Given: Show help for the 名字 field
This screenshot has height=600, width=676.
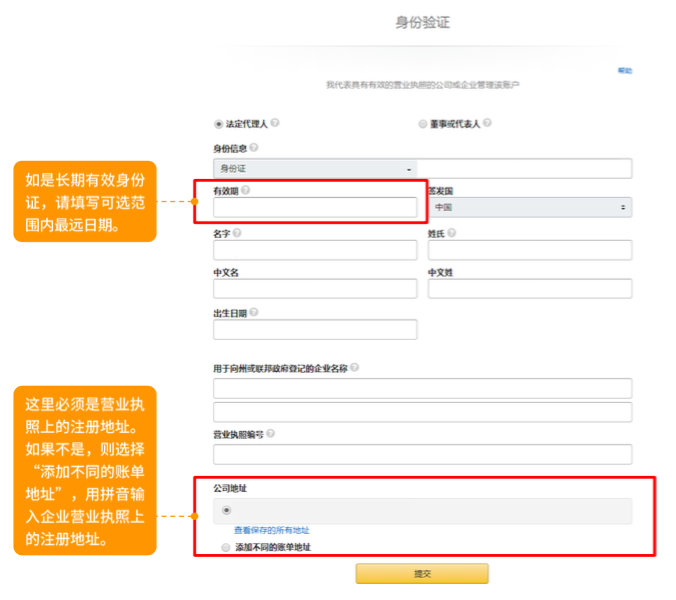Looking at the screenshot, I should (x=237, y=232).
